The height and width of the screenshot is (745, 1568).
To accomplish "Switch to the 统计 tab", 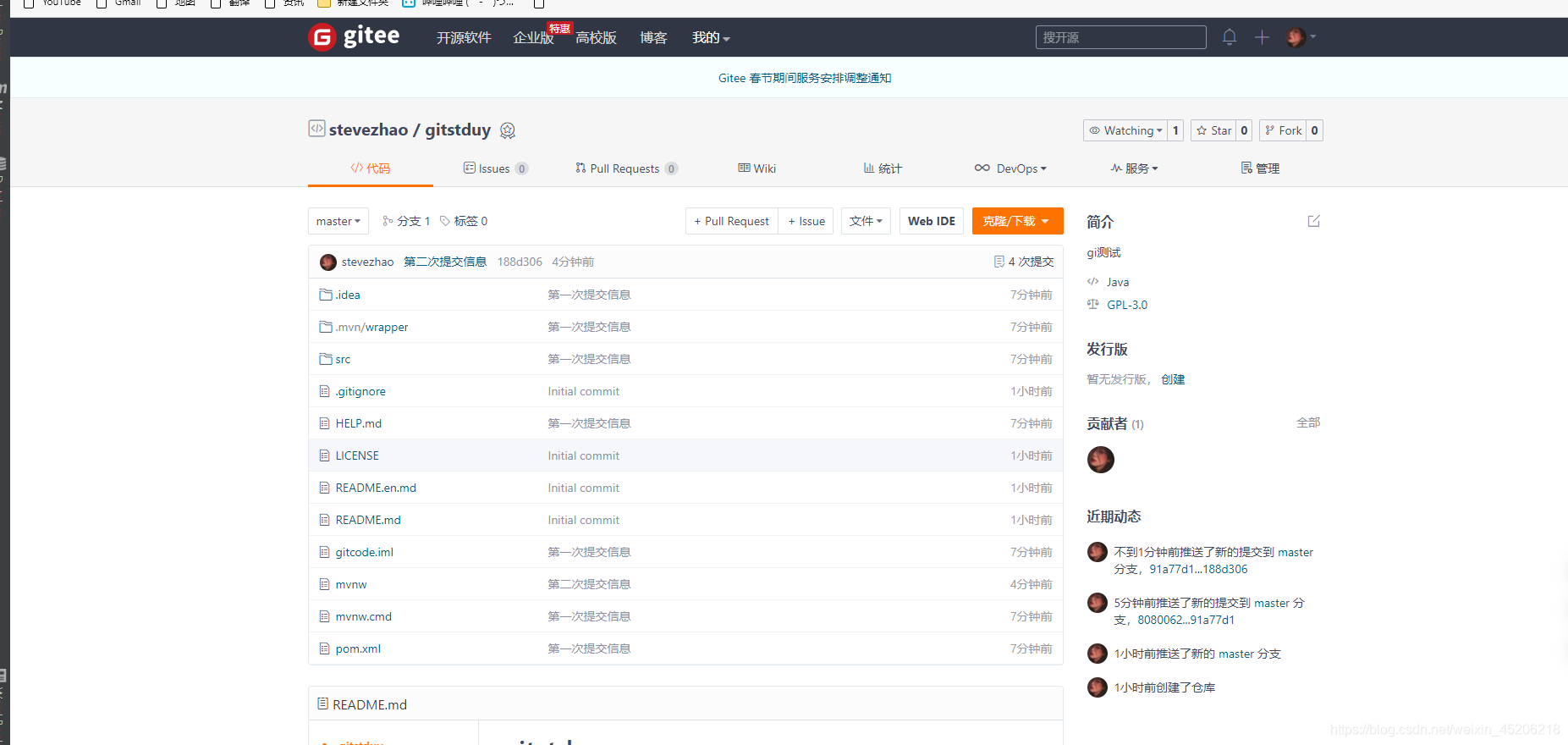I will click(x=883, y=168).
